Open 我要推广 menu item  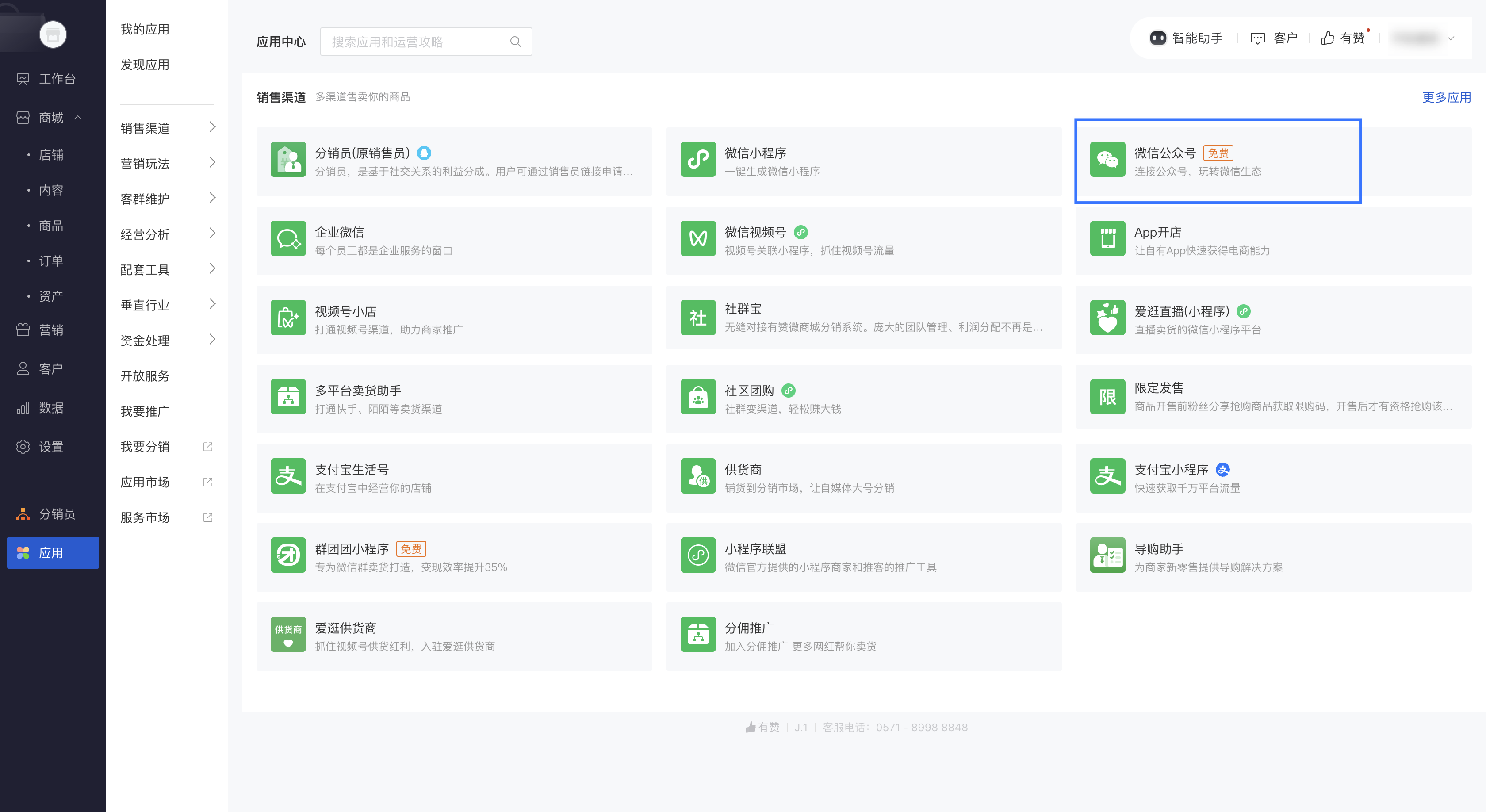(145, 411)
